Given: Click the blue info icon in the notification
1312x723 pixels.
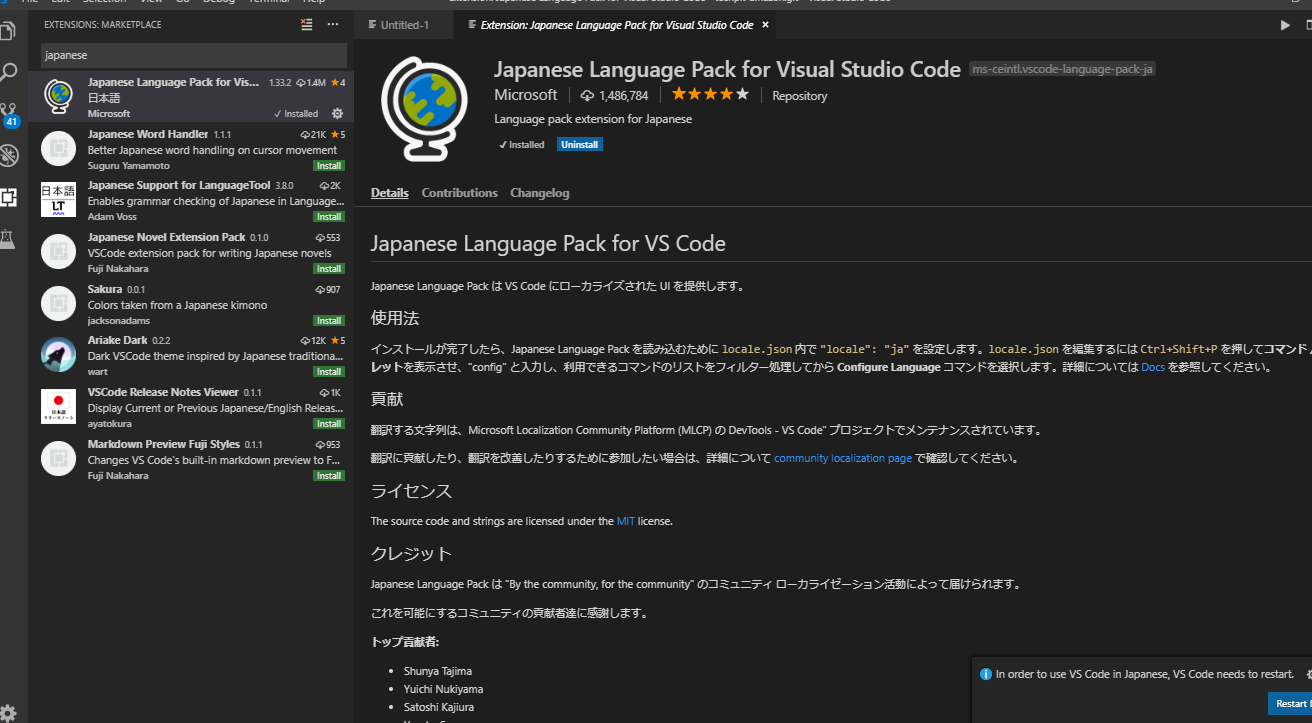Looking at the screenshot, I should 986,674.
